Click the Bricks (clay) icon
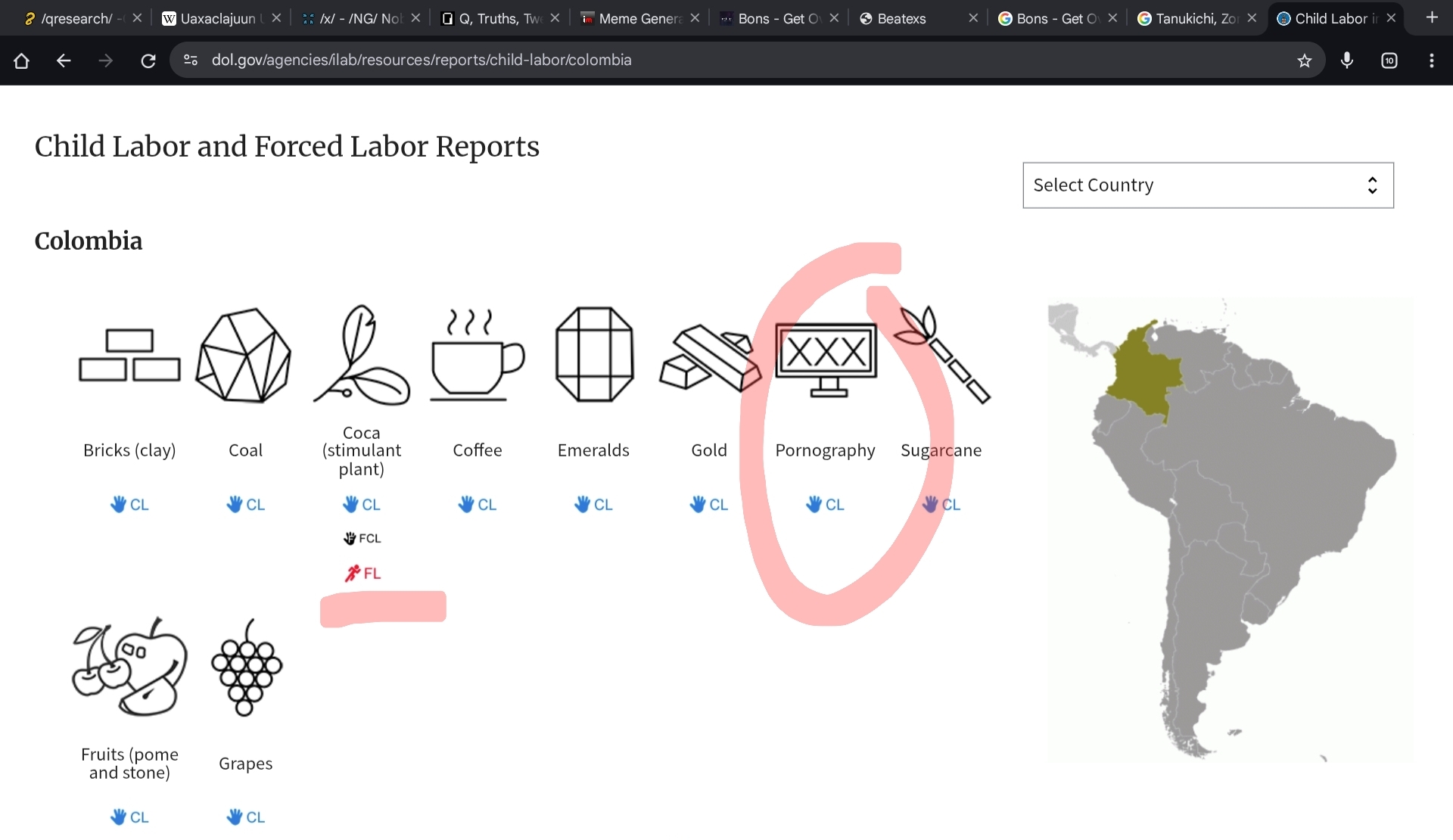1453x840 pixels. [x=129, y=355]
